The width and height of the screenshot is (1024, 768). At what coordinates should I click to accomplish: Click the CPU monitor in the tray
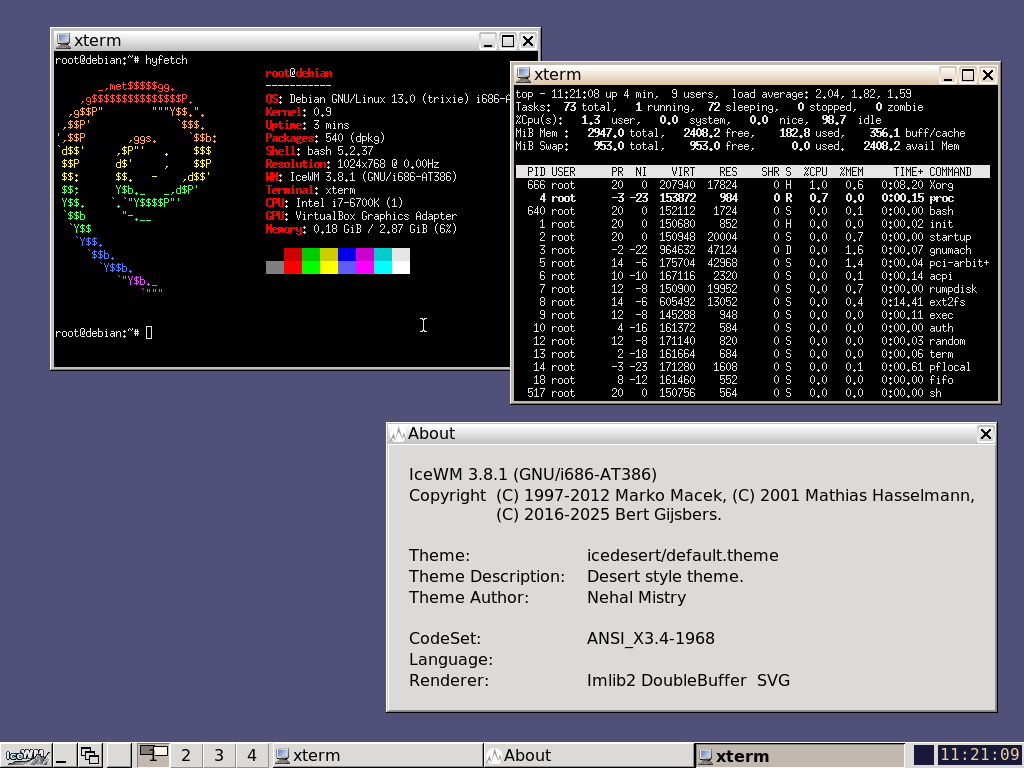coord(923,756)
